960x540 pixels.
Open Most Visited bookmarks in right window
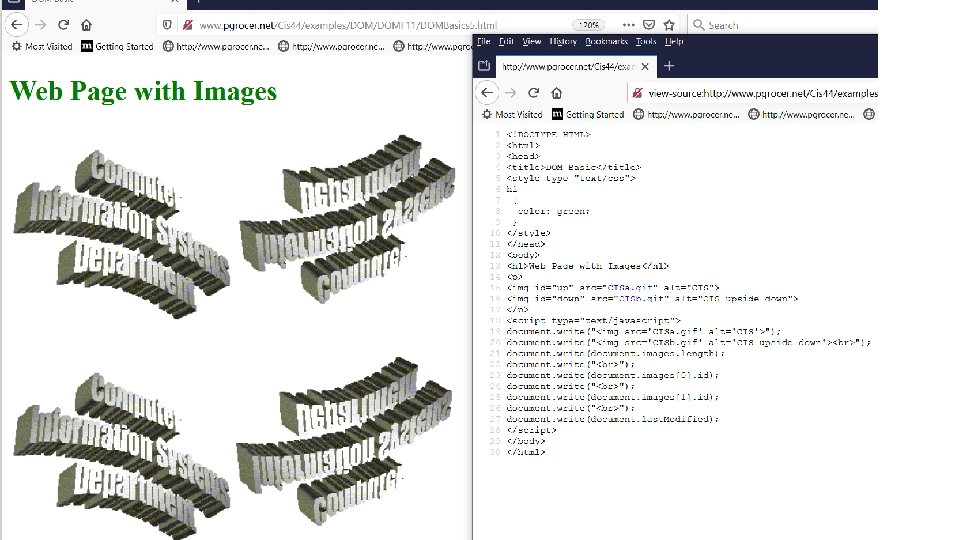[512, 114]
